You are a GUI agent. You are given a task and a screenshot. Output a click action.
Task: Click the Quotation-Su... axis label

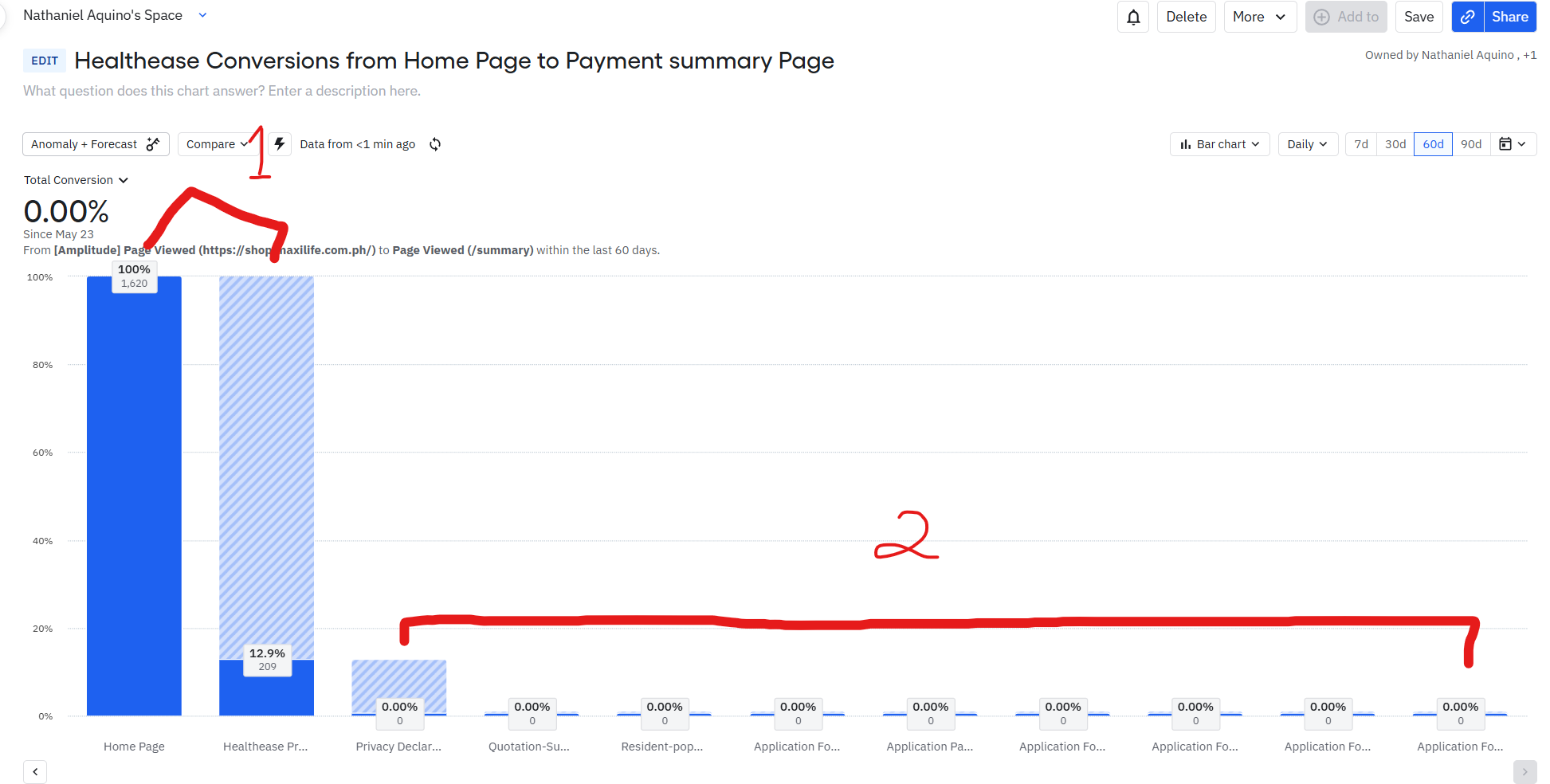pyautogui.click(x=529, y=747)
